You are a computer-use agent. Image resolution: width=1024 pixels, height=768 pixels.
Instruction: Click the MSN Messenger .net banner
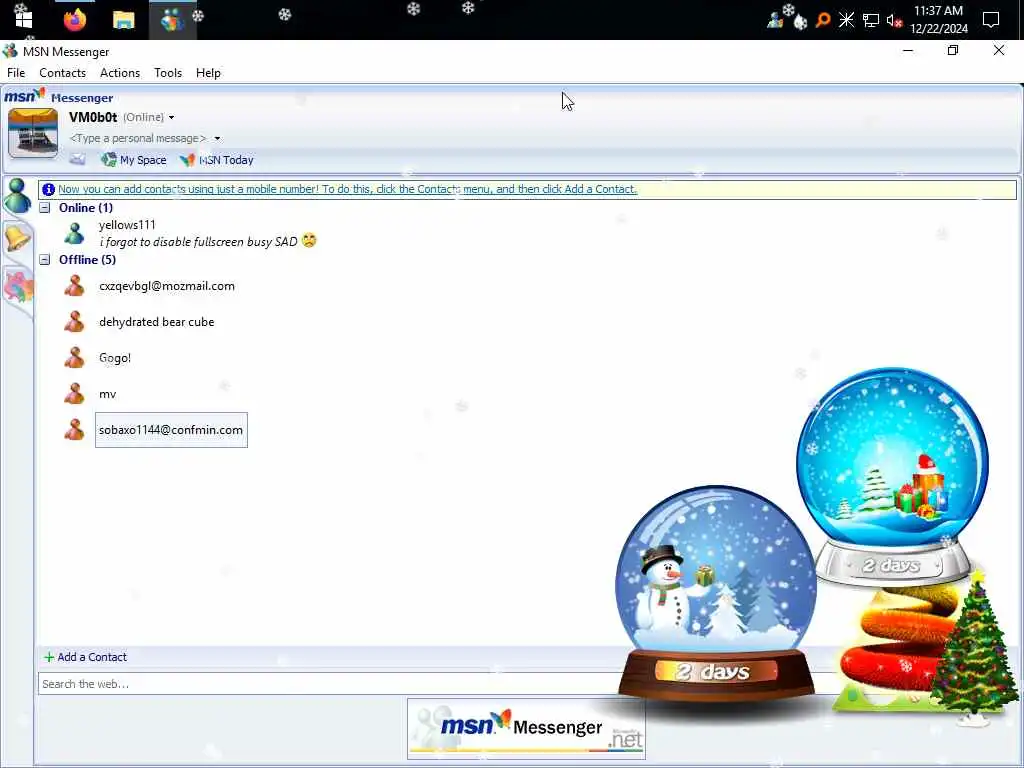pos(526,729)
